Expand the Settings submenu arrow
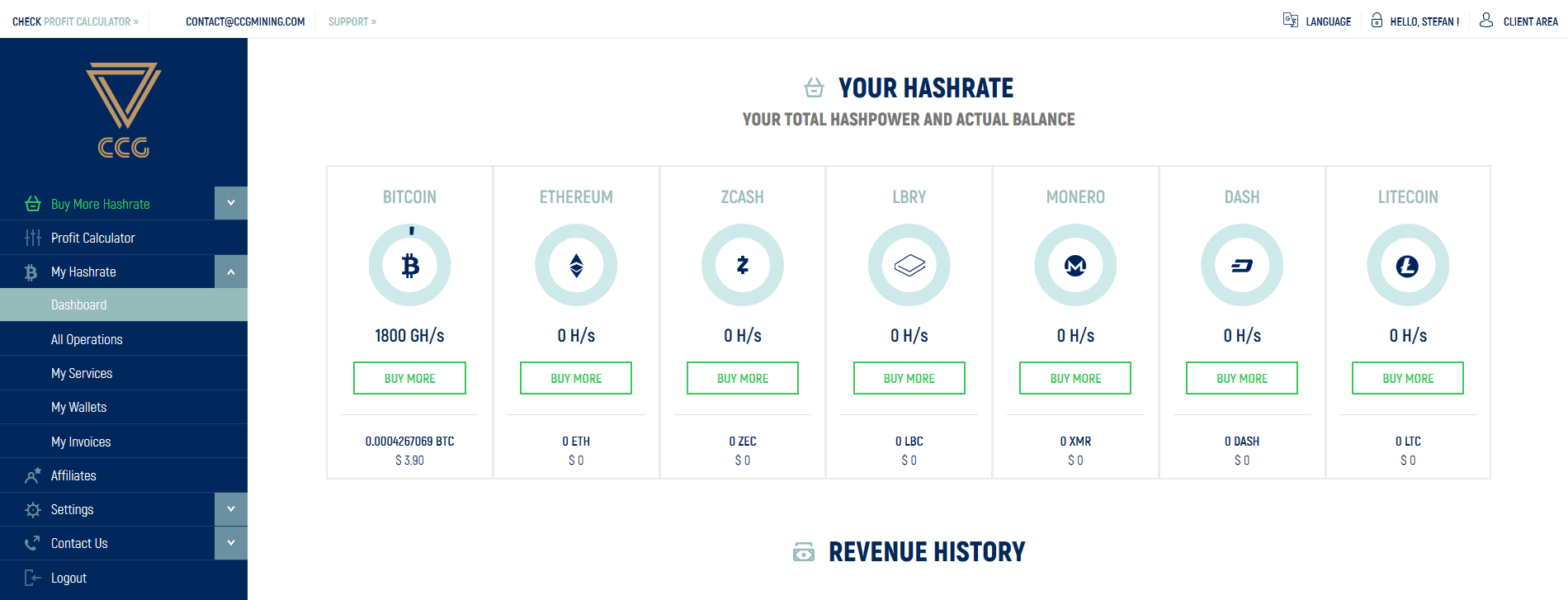This screenshot has height=600, width=1568. (x=231, y=509)
